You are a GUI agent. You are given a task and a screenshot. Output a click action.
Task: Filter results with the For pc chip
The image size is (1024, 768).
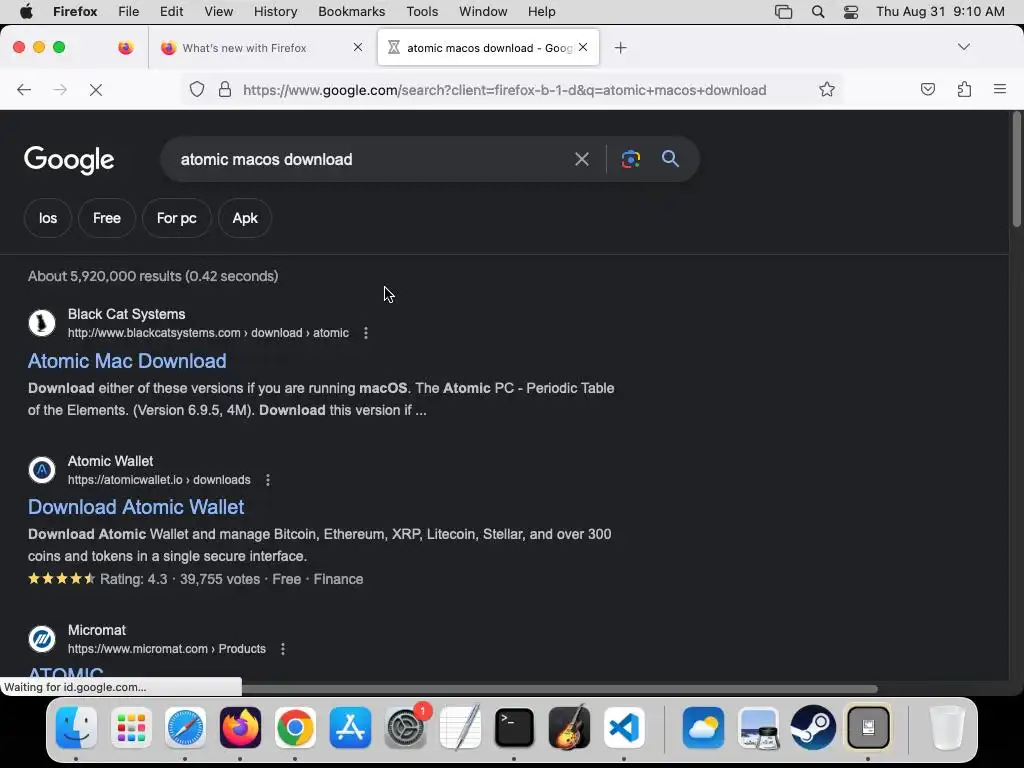[x=176, y=218]
